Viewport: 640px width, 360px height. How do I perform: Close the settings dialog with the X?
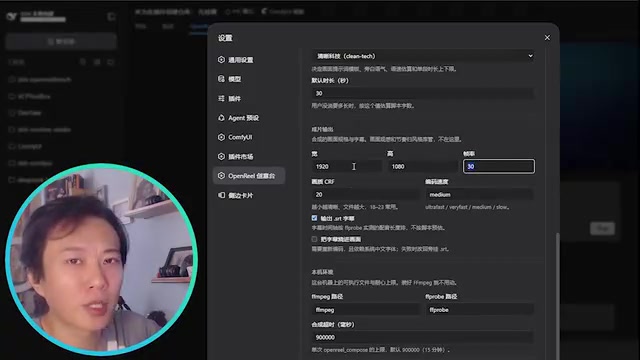point(547,38)
